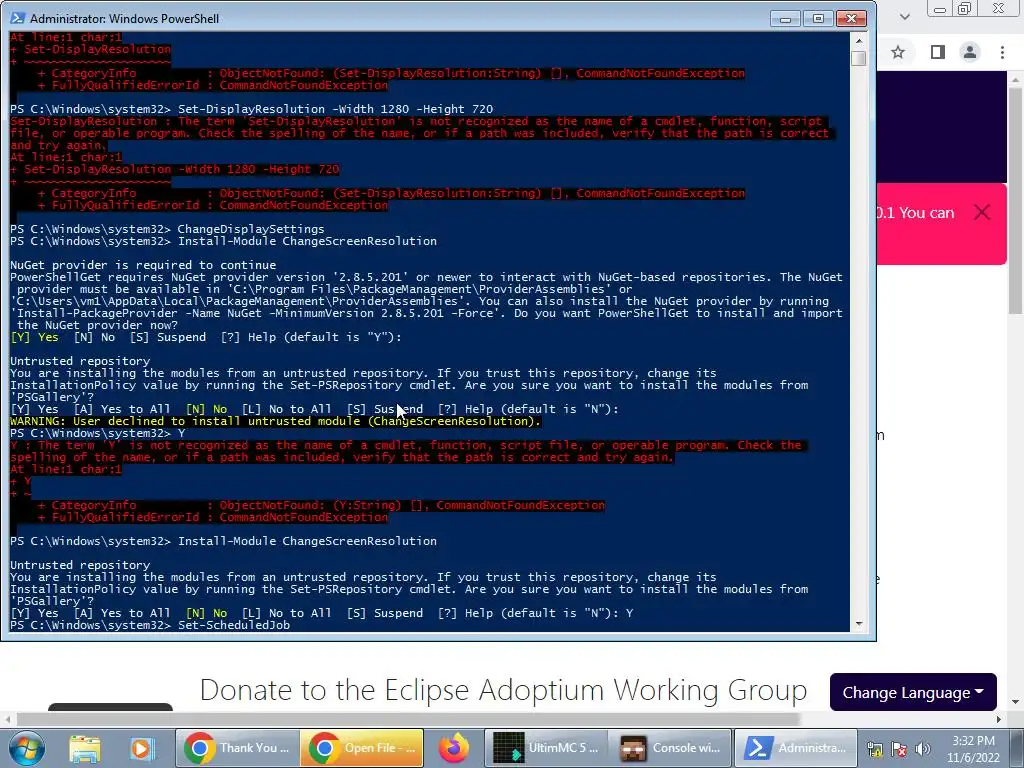Viewport: 1024px width, 768px height.
Task: Click the first 'Untrusted repository' heading text
Action: pos(80,361)
